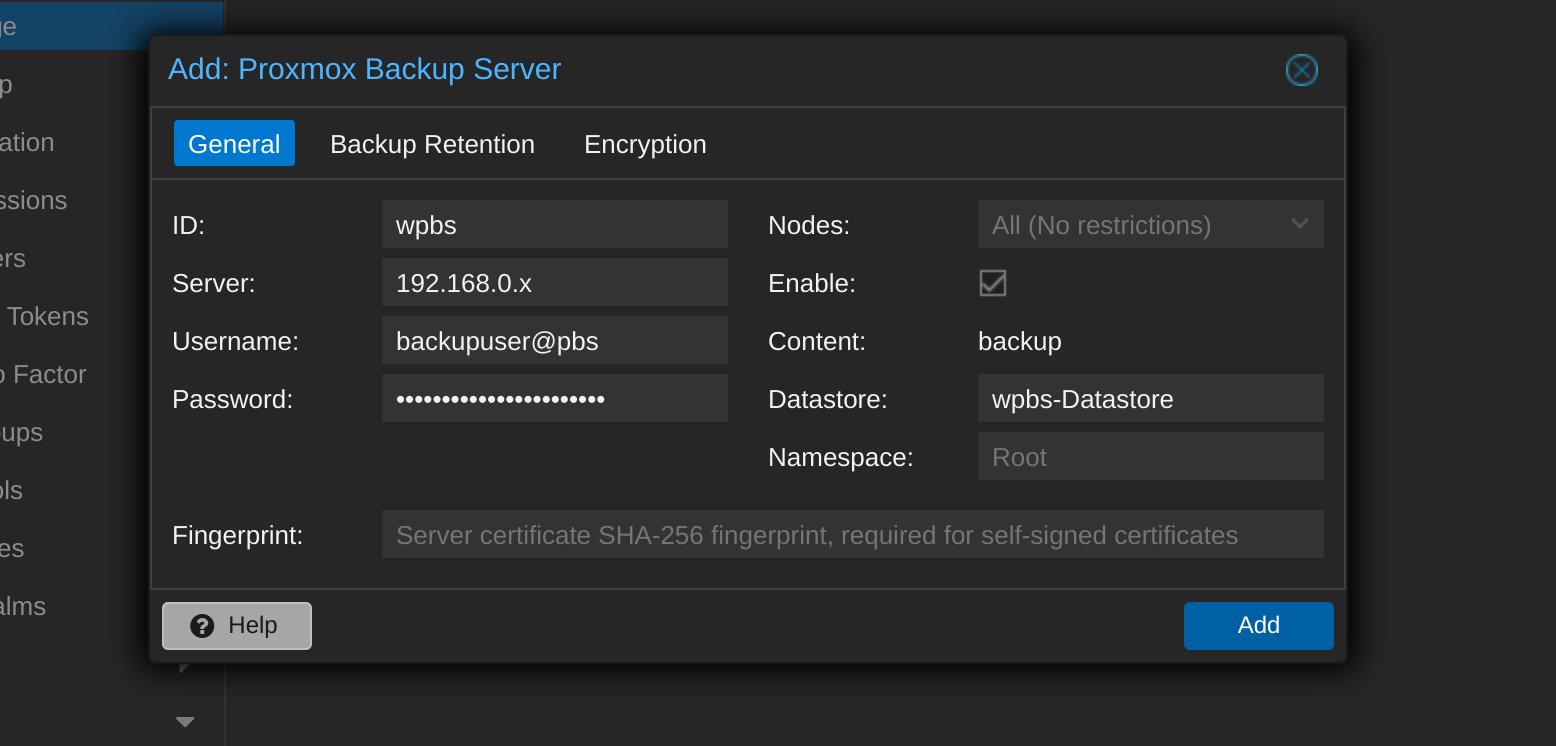The image size is (1556, 746).
Task: Click the Username field backupuser@pbs
Action: [x=555, y=340]
